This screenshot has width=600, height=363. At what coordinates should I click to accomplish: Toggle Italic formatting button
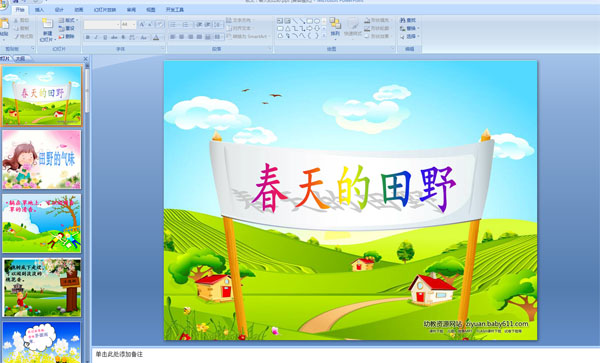pos(96,37)
